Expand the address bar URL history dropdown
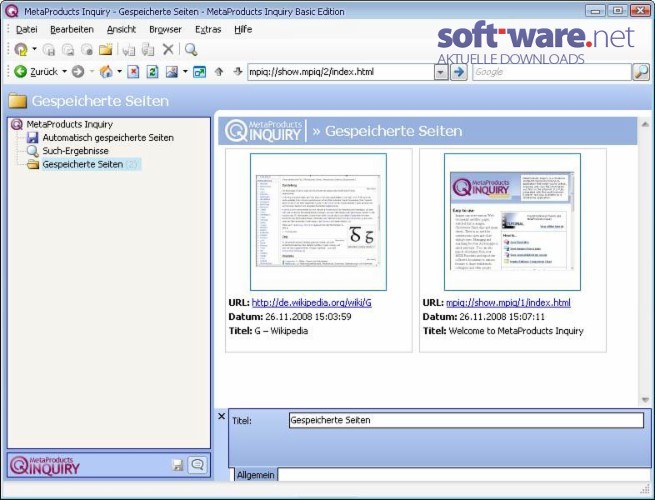 point(441,72)
